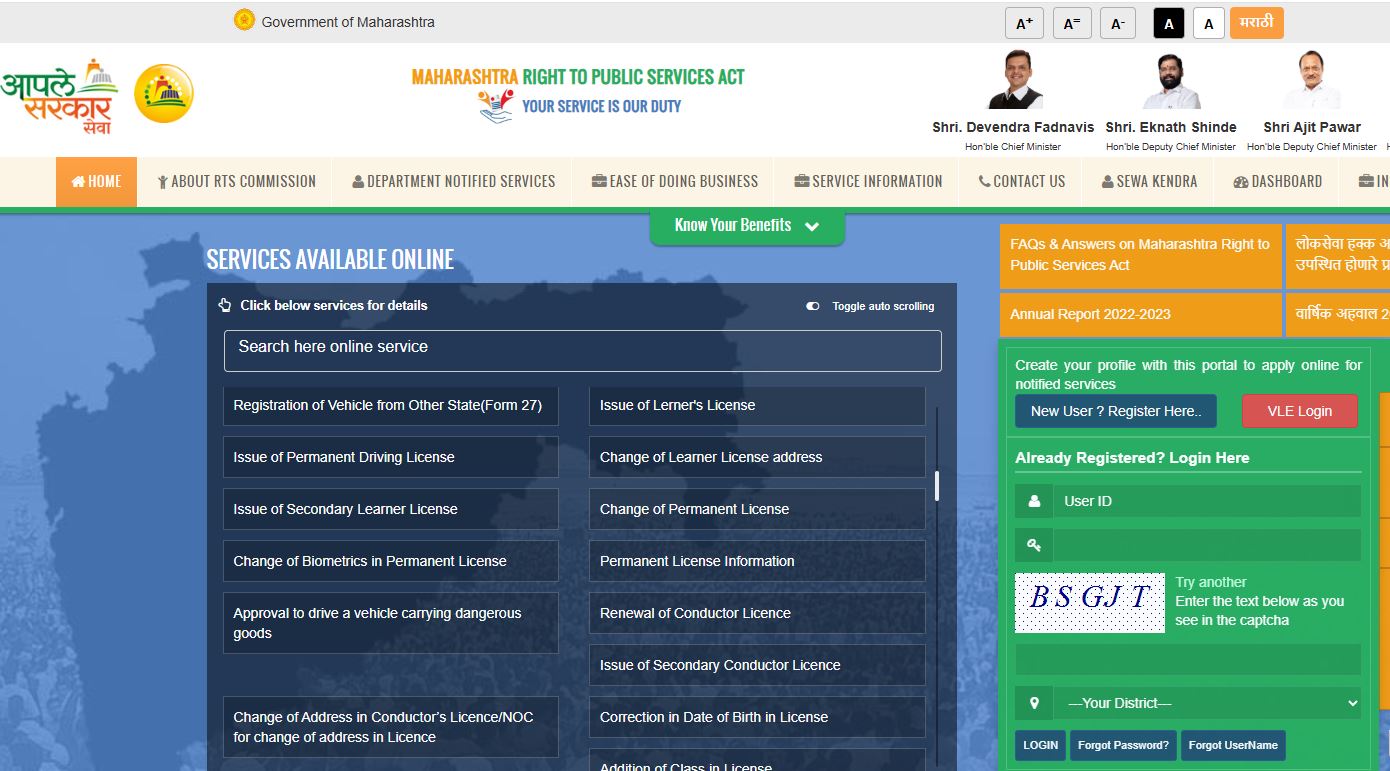
Task: Reset font size with A= icon
Action: (1071, 23)
